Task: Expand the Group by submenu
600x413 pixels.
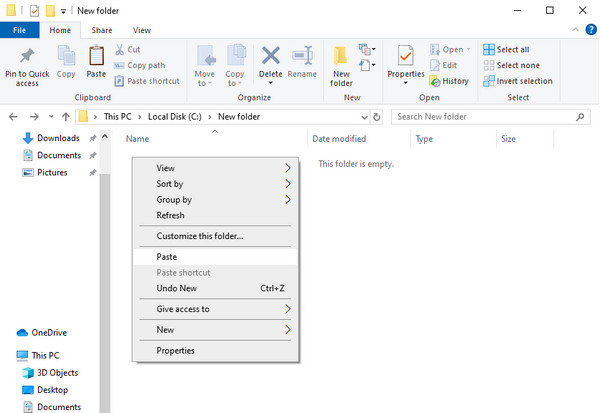Action: tap(215, 200)
